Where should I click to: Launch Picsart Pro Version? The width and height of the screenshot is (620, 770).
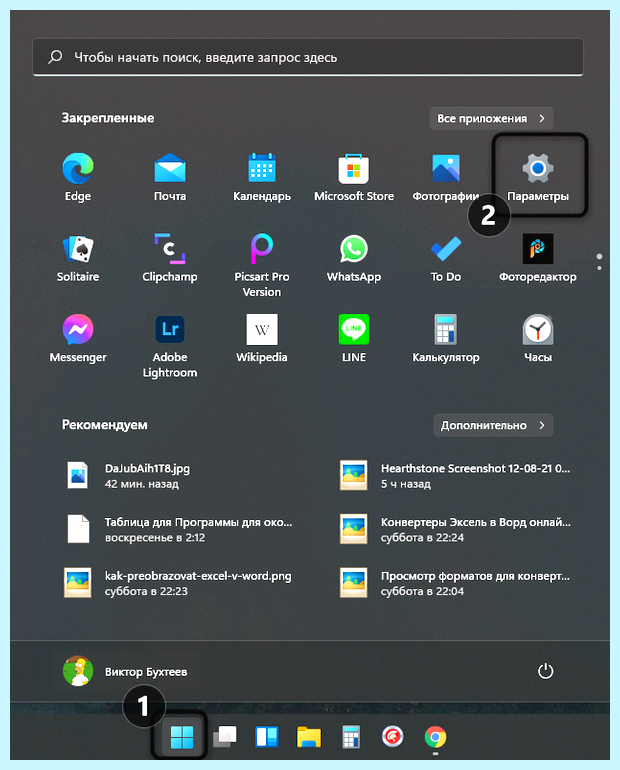click(x=262, y=265)
